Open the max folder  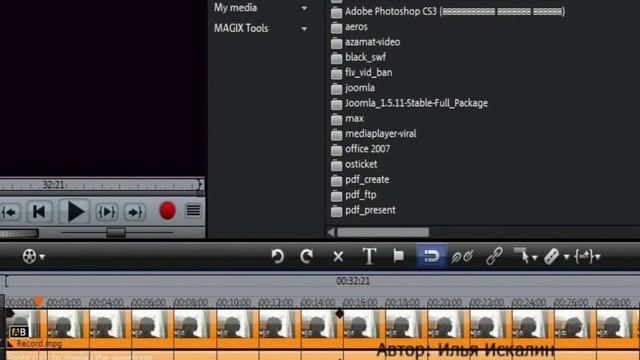(x=347, y=119)
